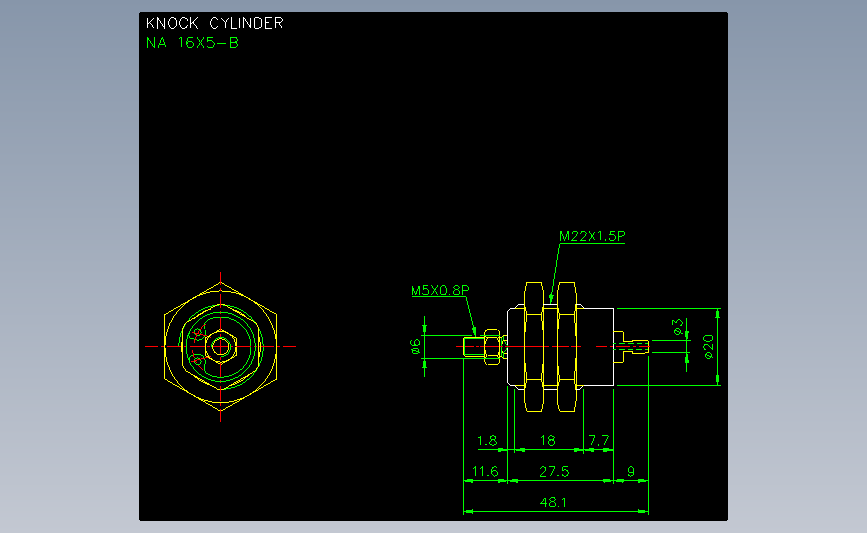The height and width of the screenshot is (533, 867).
Task: Click the ø20 diameter dimension
Action: coord(708,347)
